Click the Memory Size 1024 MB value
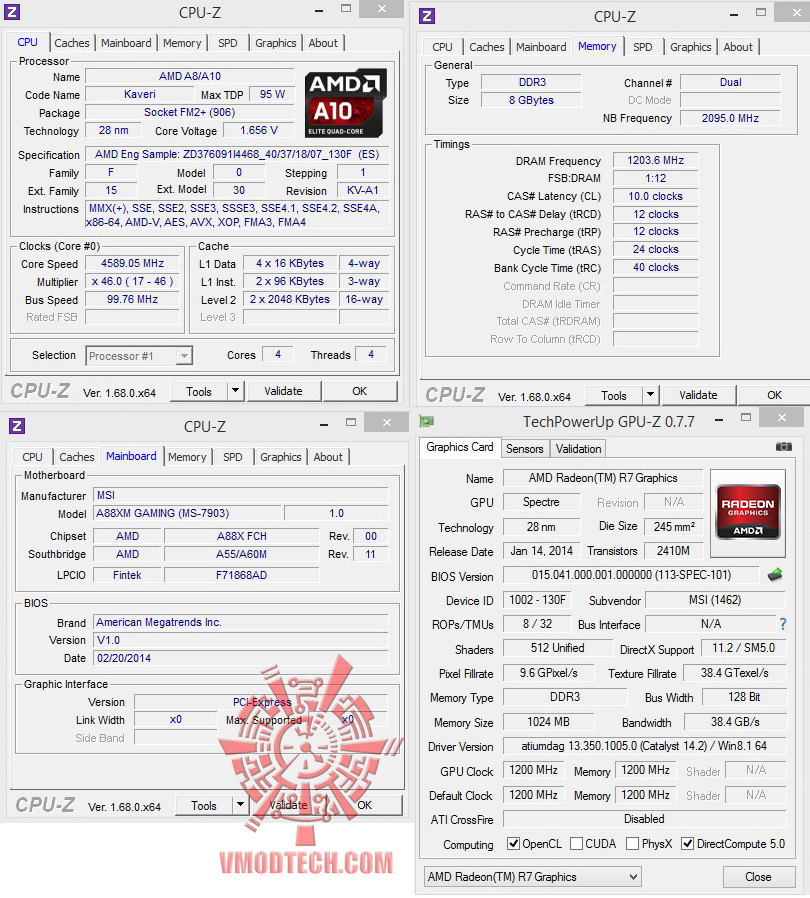The image size is (810, 898). (548, 722)
